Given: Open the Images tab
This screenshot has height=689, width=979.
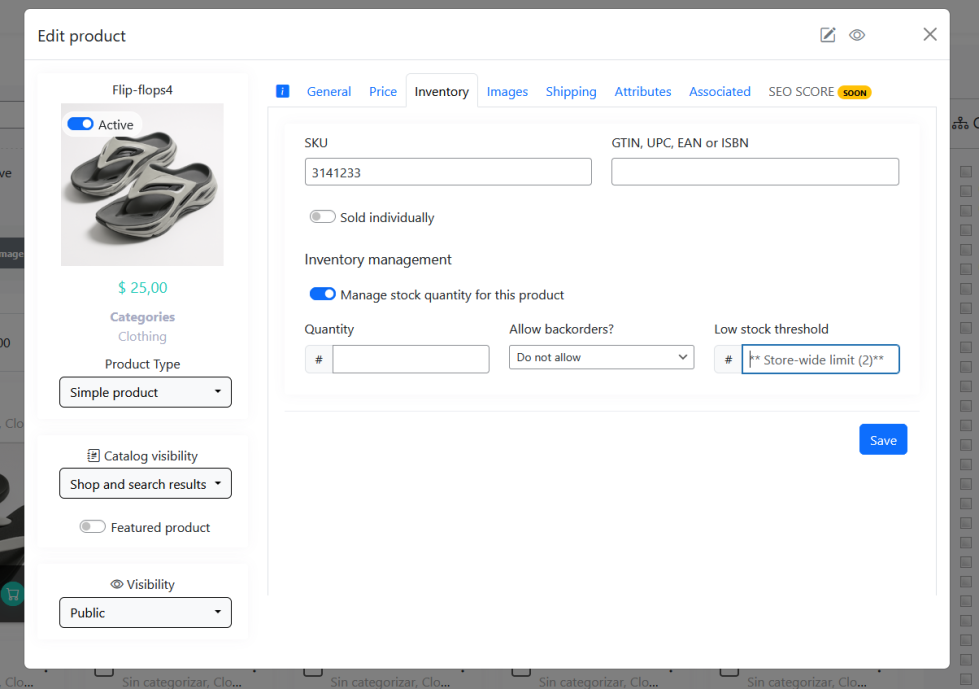Looking at the screenshot, I should (x=507, y=92).
